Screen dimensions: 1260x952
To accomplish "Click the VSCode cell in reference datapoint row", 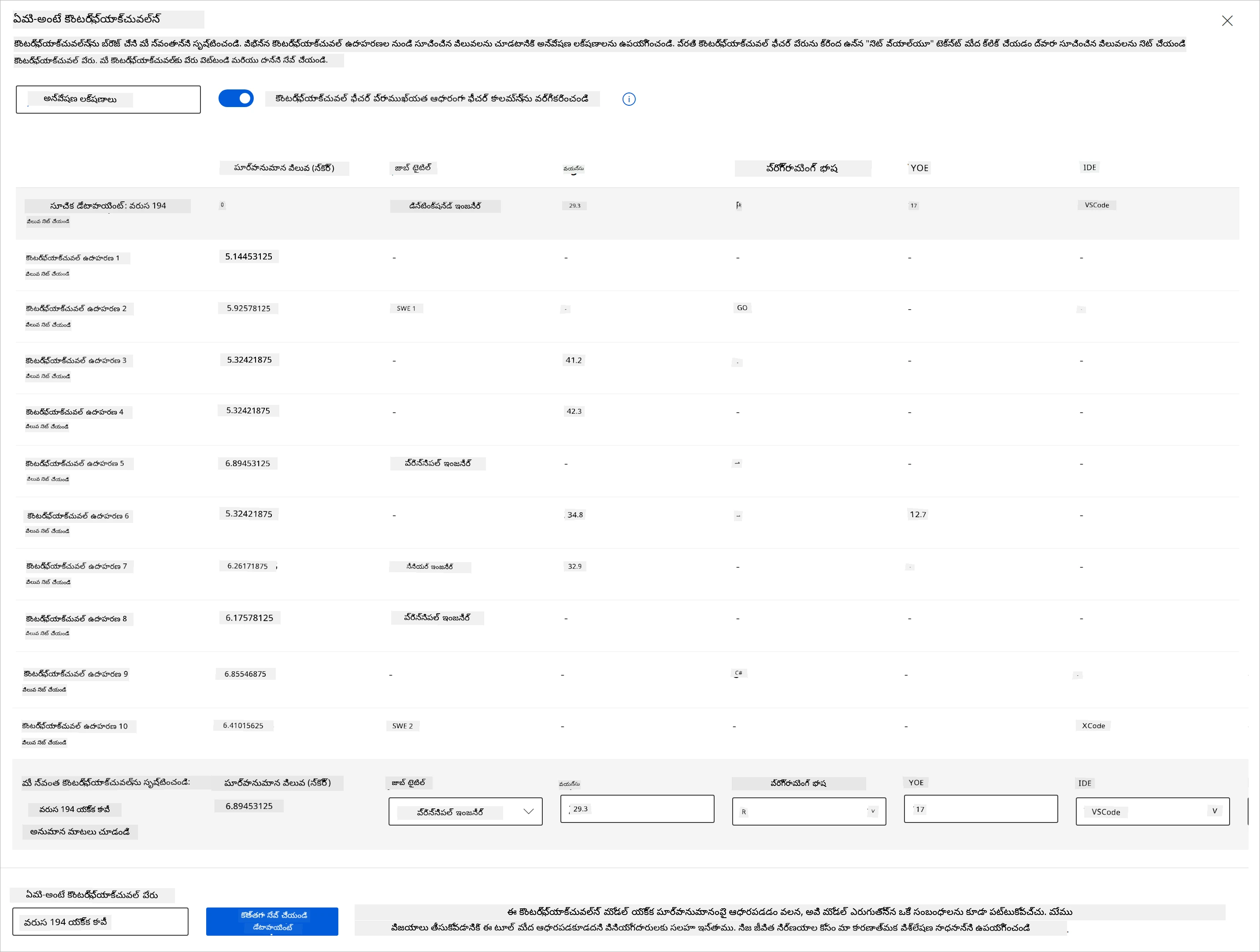I will point(1097,205).
